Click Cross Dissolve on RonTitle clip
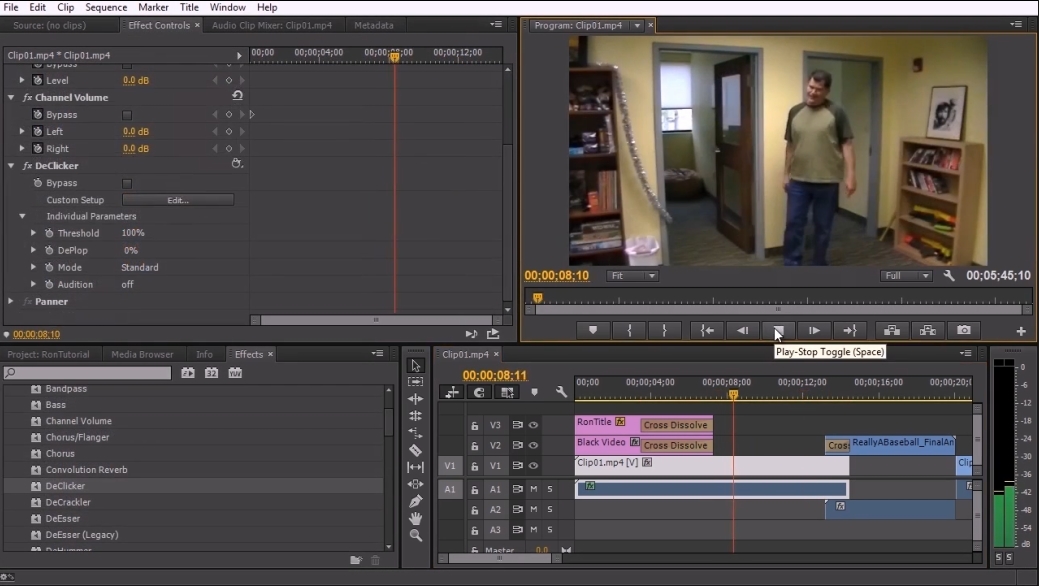Viewport: 1039px width, 586px height. pyautogui.click(x=675, y=425)
